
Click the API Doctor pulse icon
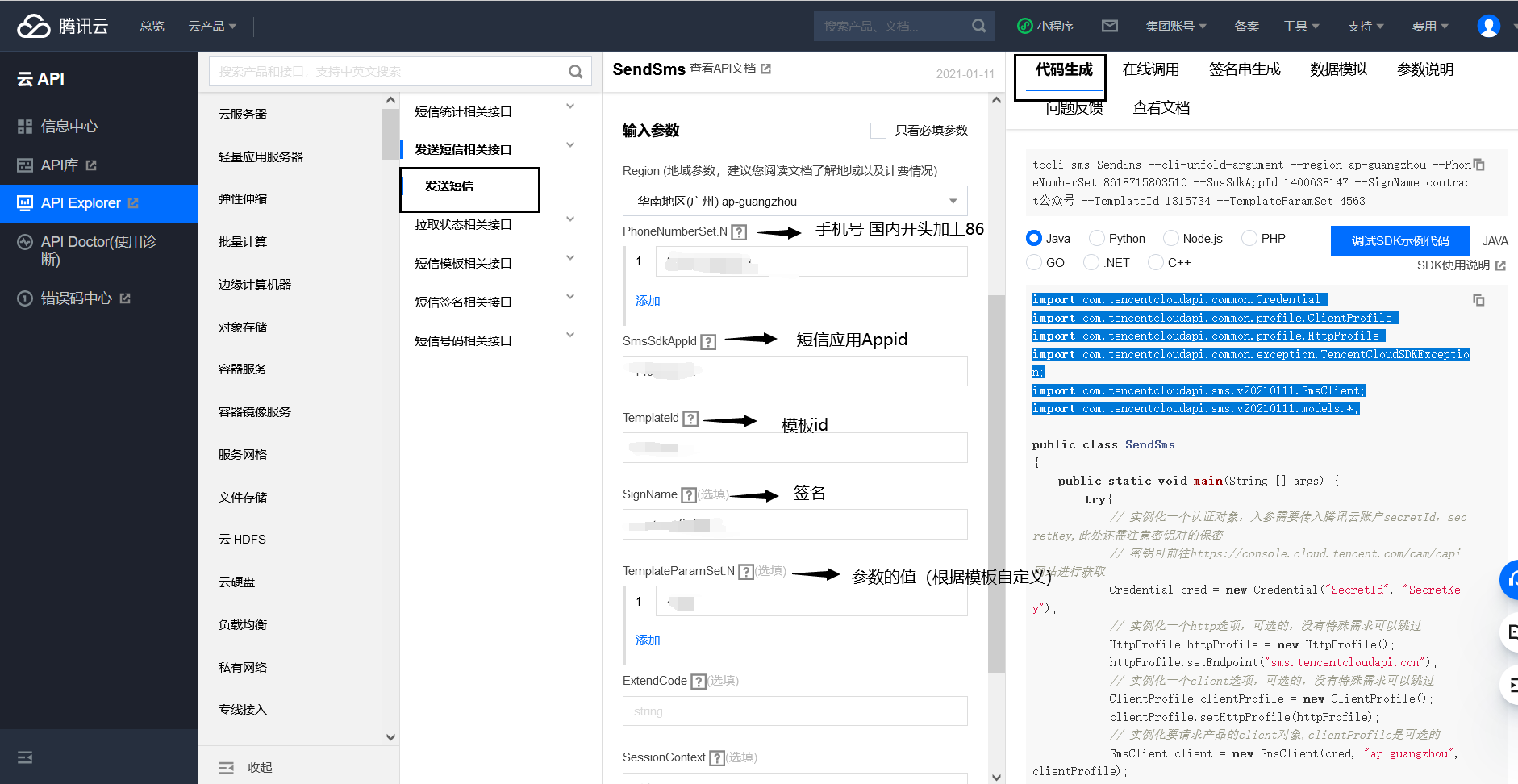point(25,242)
